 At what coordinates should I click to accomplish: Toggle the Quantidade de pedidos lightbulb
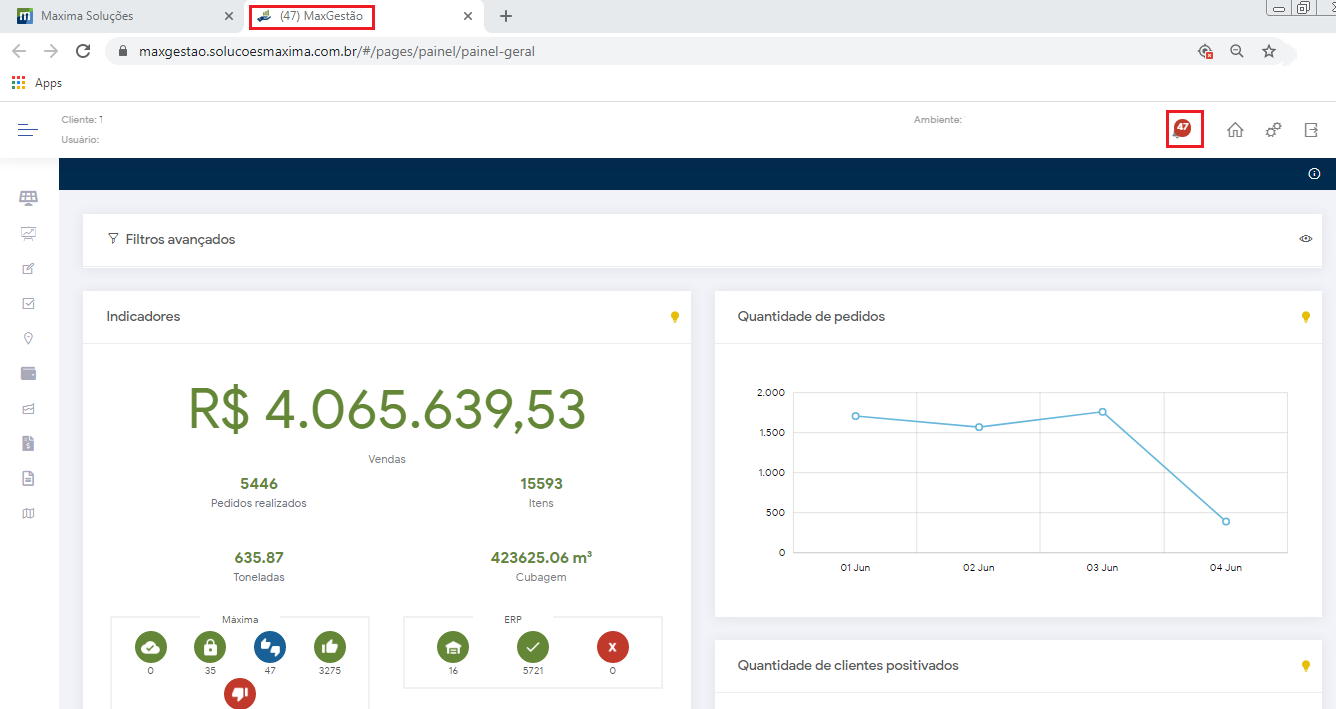(1305, 317)
